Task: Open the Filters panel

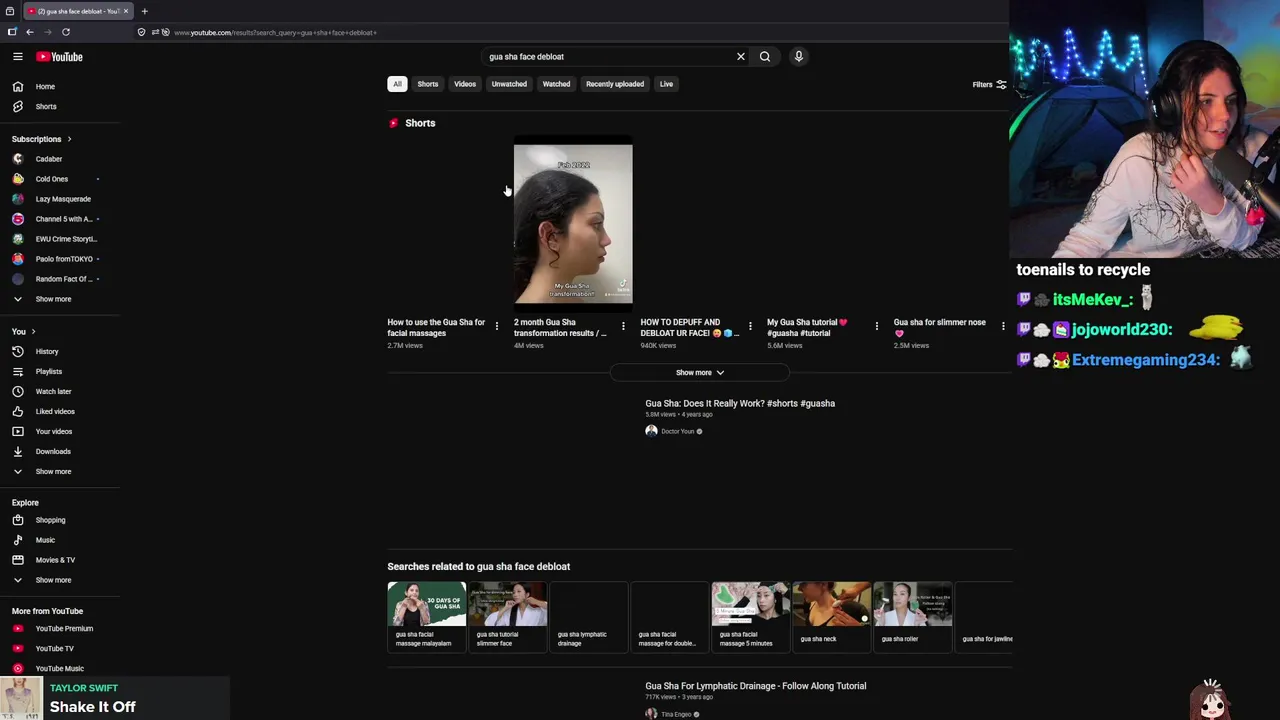Action: click(989, 85)
